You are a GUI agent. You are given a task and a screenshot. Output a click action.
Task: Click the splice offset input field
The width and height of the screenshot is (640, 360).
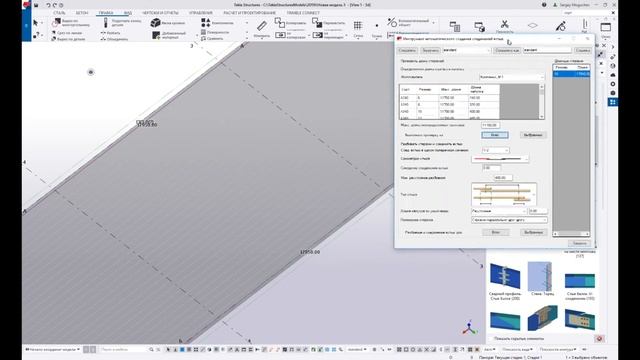click(x=491, y=168)
